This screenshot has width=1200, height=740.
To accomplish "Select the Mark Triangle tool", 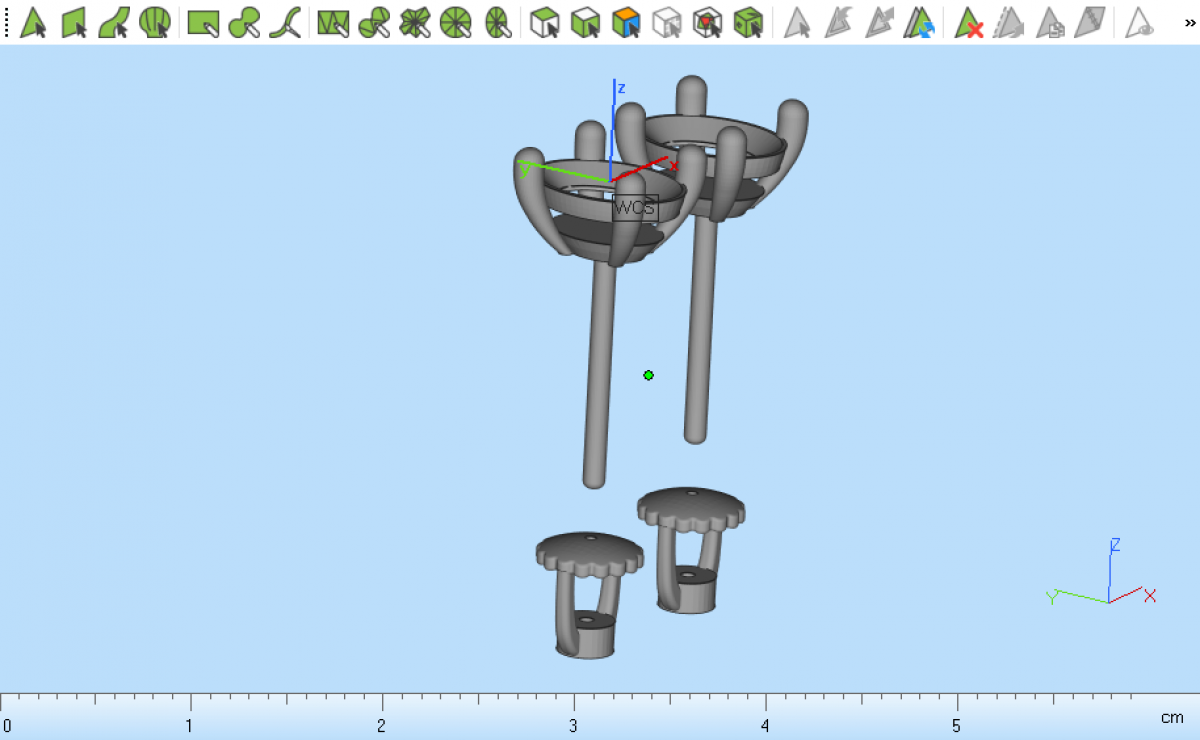I will point(34,22).
